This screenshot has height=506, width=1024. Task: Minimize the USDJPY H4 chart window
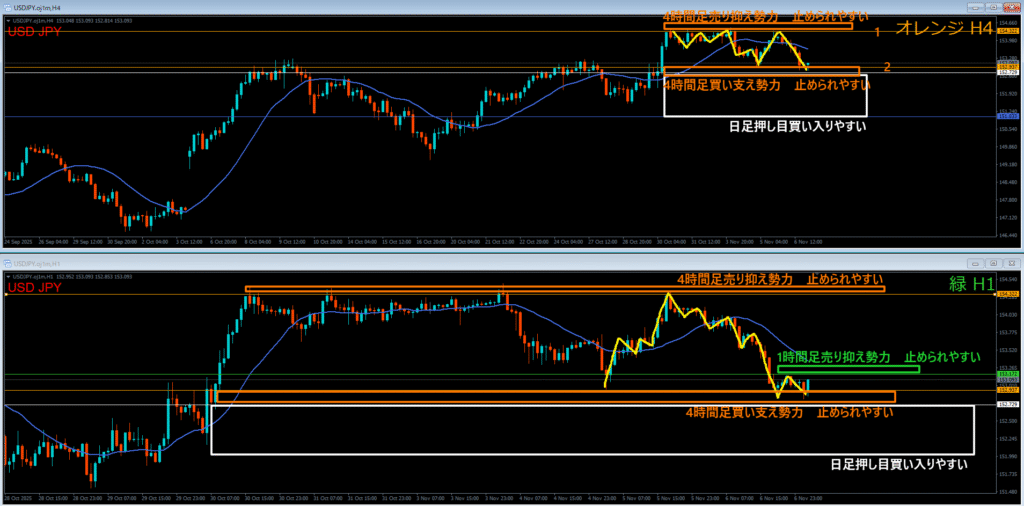click(978, 7)
